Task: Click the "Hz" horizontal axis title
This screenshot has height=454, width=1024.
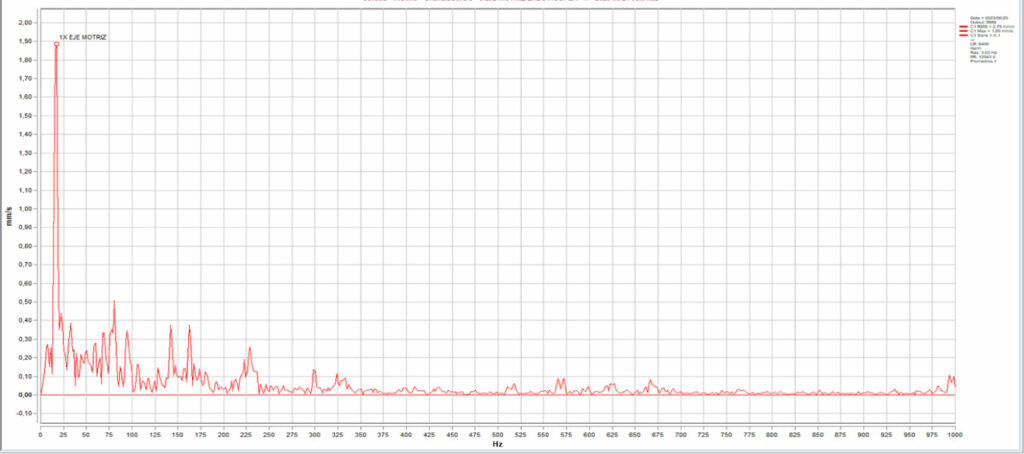Action: click(x=498, y=445)
